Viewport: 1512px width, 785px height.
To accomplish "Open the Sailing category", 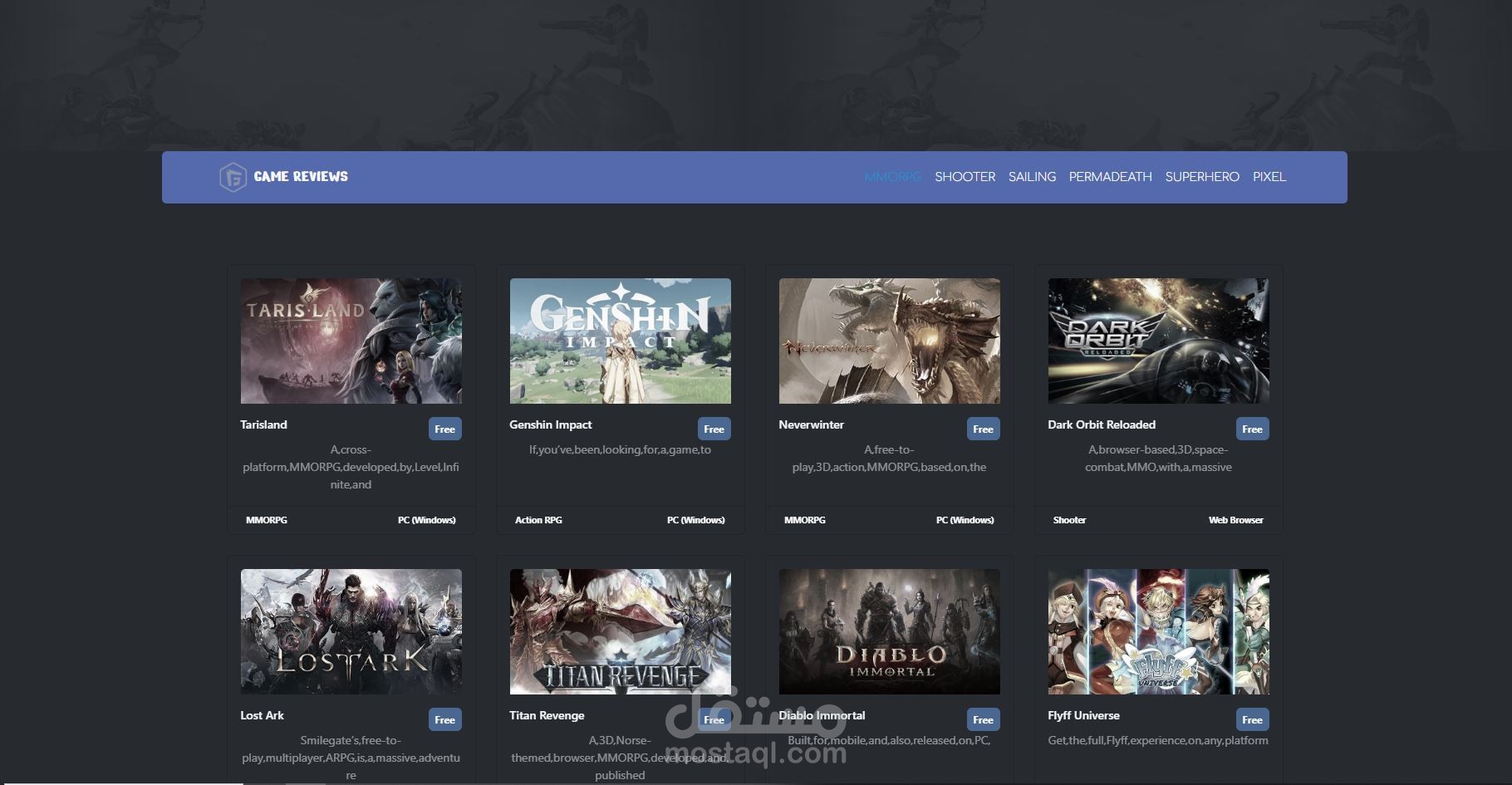I will click(1032, 177).
